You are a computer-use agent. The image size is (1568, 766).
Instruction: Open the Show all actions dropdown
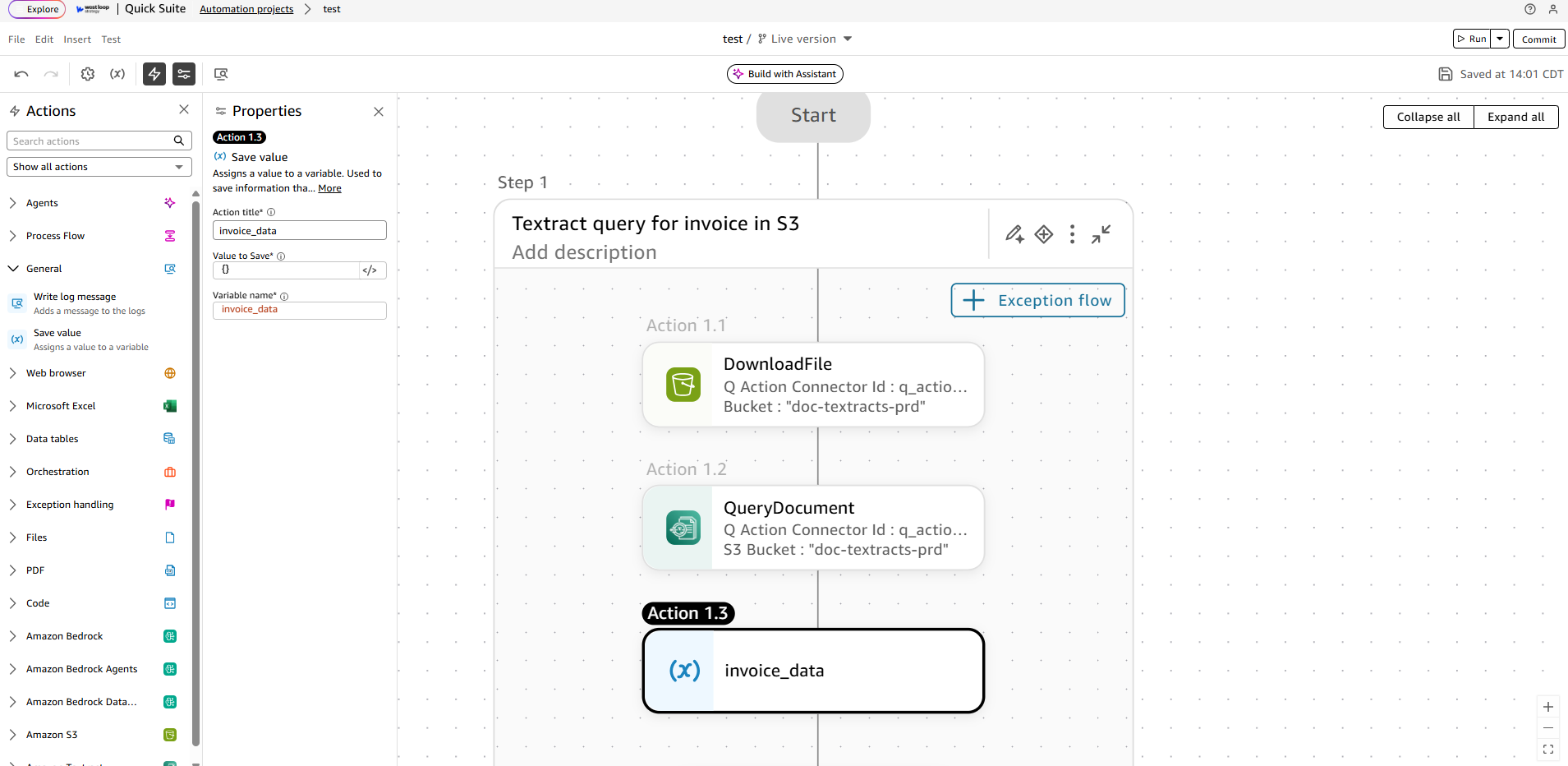coord(99,166)
